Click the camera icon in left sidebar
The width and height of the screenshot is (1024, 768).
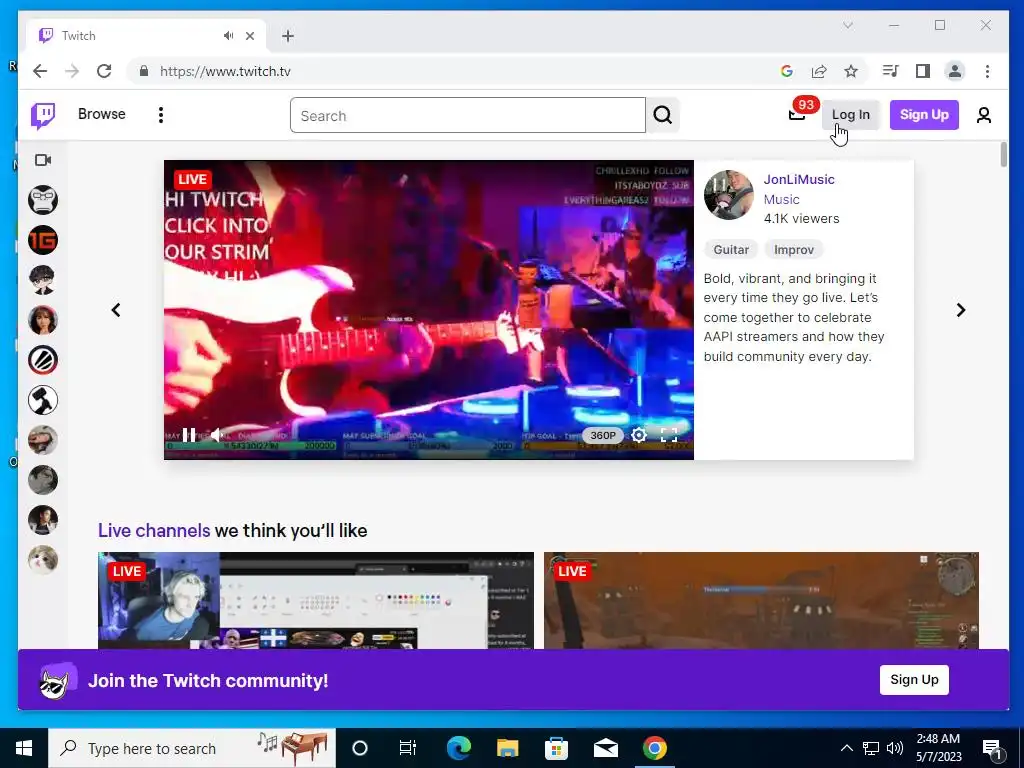pyautogui.click(x=43, y=160)
